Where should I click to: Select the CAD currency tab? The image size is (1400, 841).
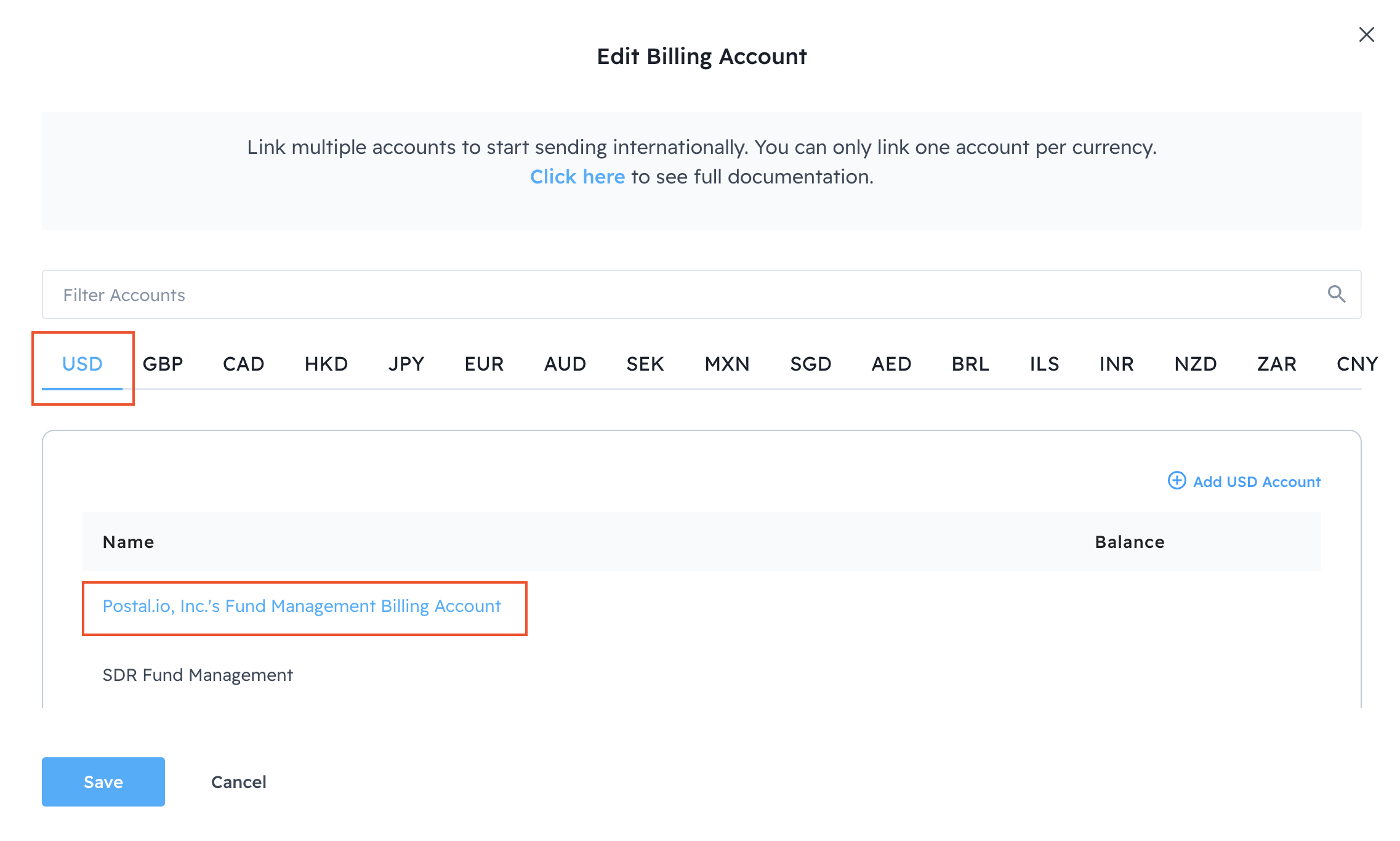(243, 364)
